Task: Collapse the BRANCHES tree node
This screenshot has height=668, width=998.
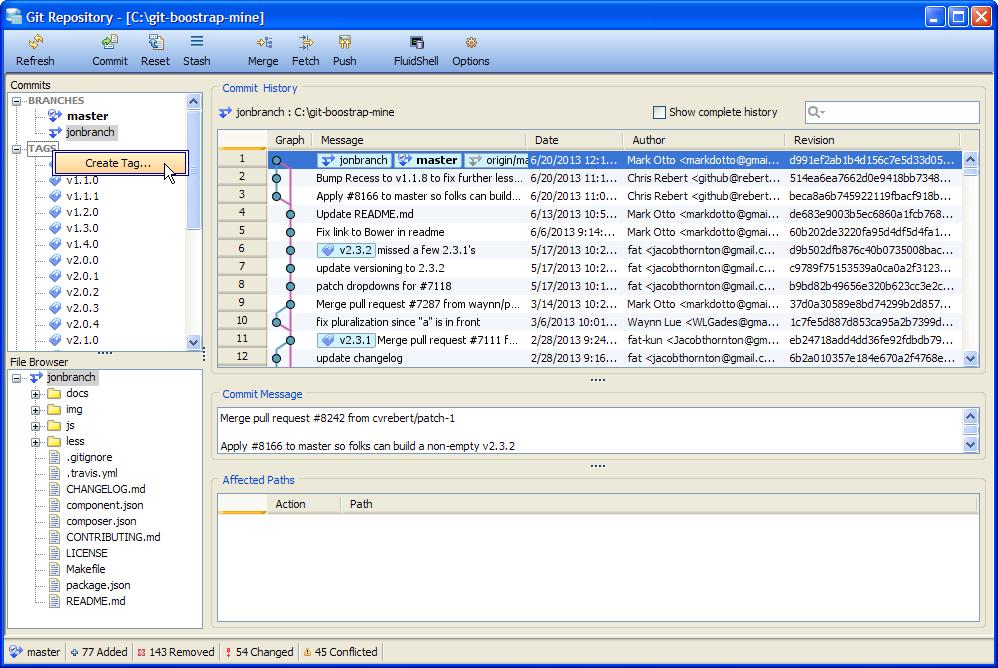Action: pos(17,101)
